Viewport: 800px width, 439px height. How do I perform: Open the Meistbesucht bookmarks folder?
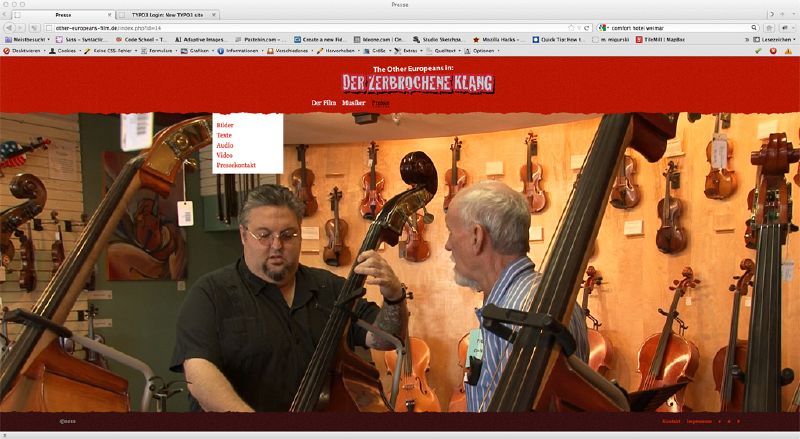[27, 39]
